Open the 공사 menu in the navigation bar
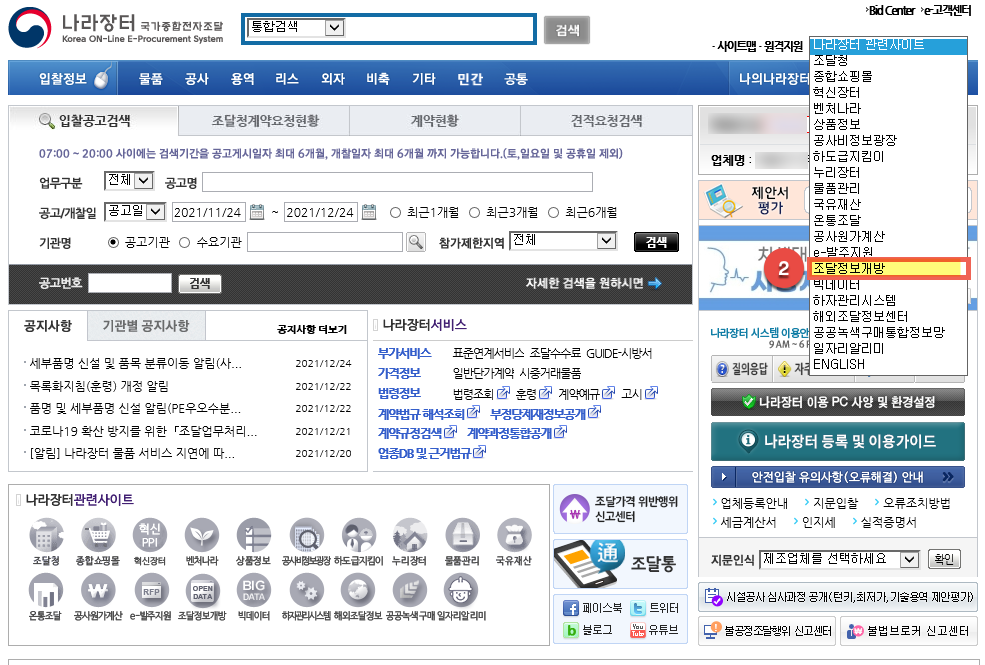Viewport: 985px width, 665px height. [196, 78]
